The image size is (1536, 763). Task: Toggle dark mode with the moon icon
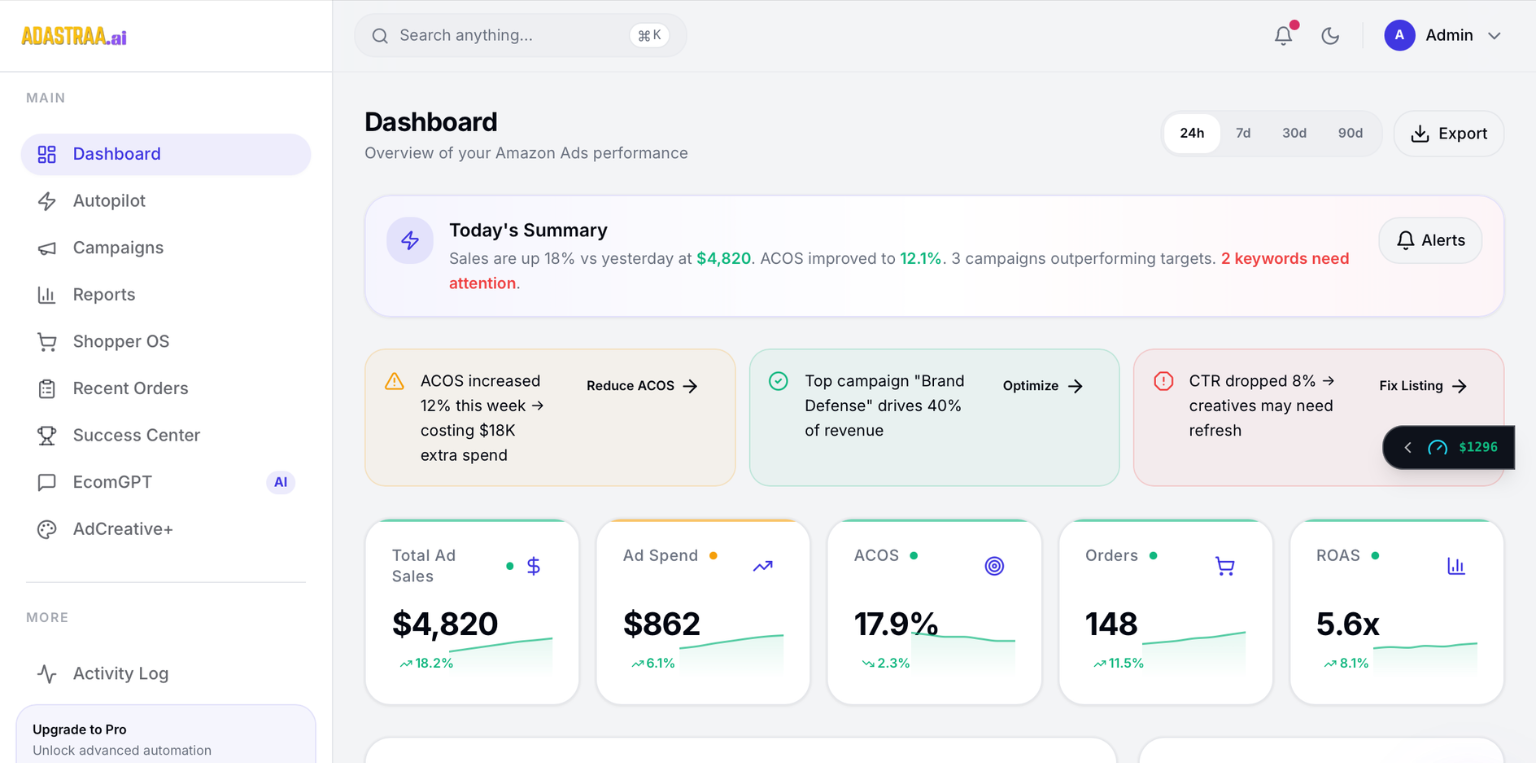click(x=1330, y=35)
